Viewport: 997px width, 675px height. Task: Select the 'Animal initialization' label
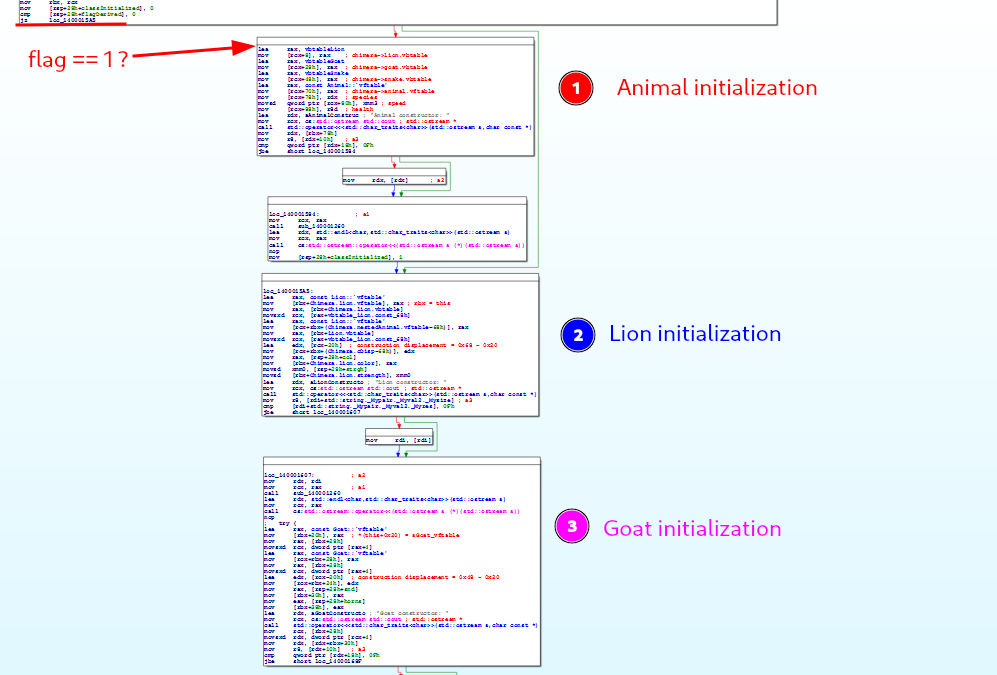717,88
